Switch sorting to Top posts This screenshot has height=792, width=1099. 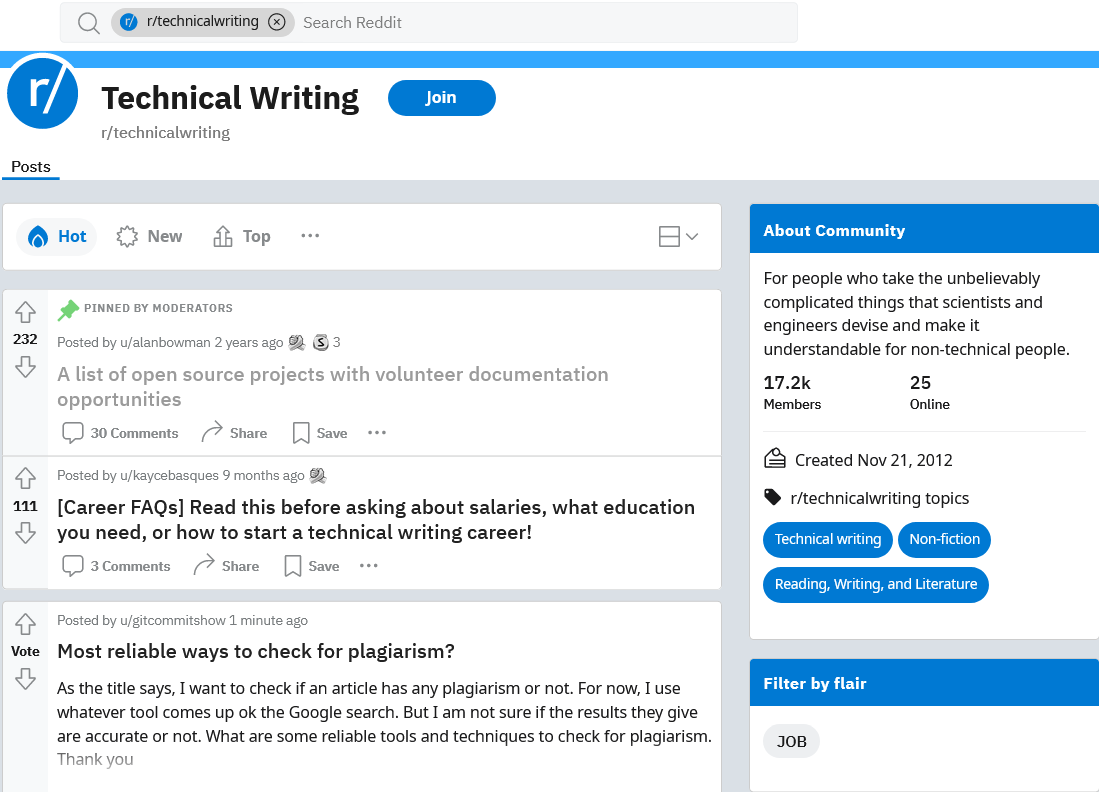[x=241, y=236]
